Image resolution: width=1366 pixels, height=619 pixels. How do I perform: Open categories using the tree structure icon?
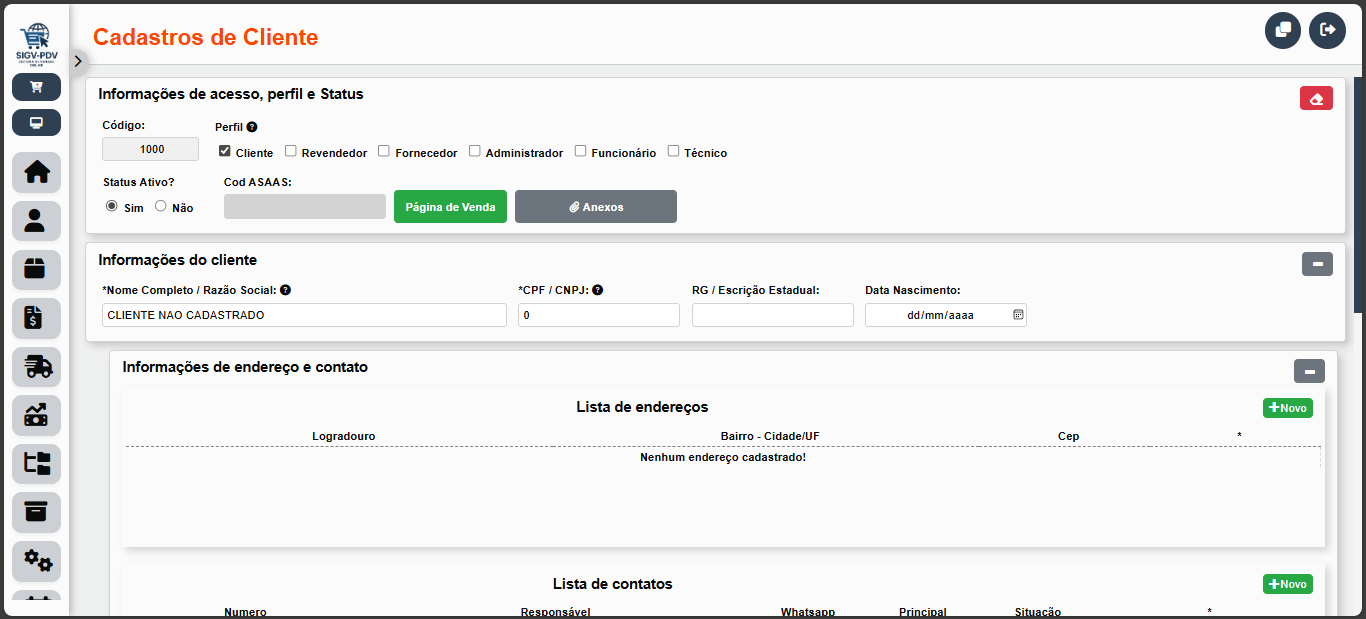[x=36, y=463]
